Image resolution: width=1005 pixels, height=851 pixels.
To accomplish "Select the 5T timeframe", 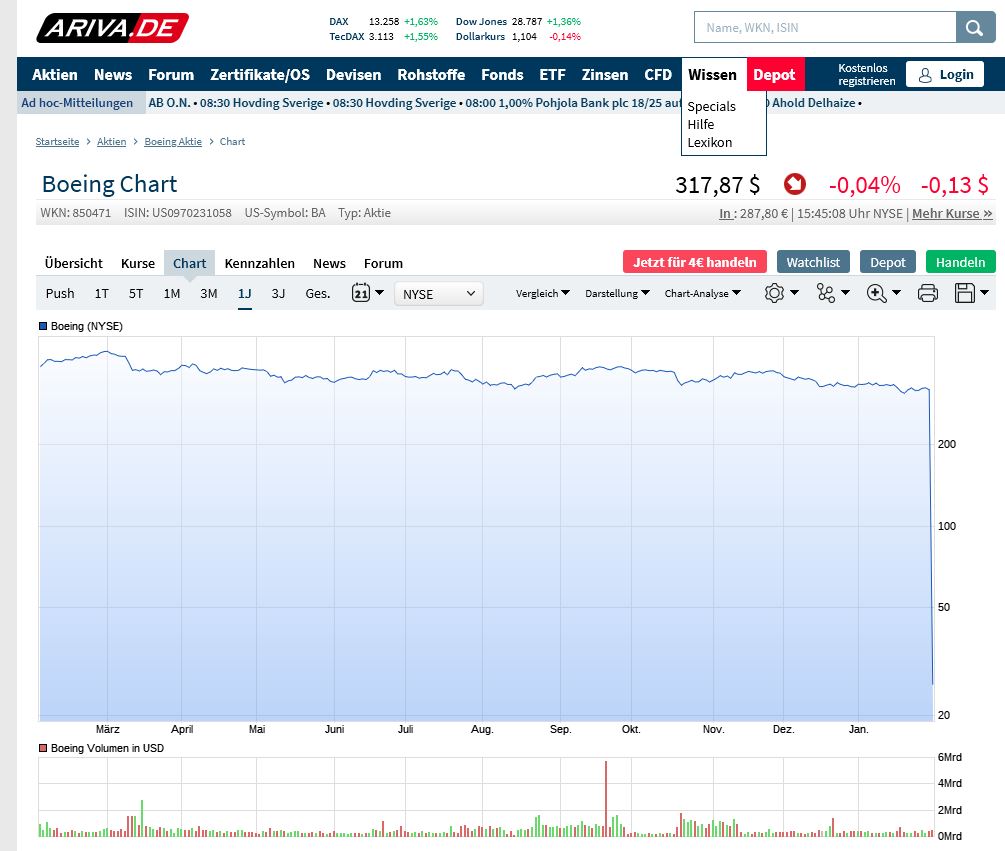I will pyautogui.click(x=136, y=293).
